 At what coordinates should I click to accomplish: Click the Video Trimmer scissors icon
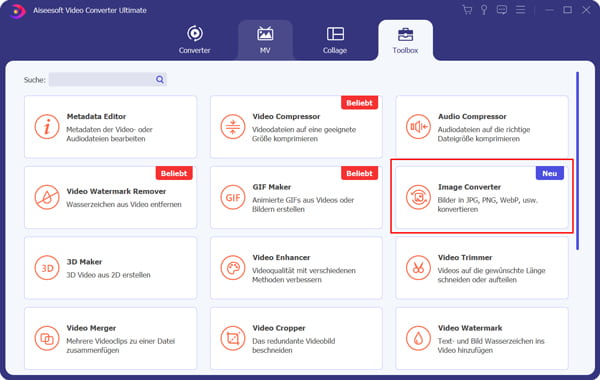418,268
